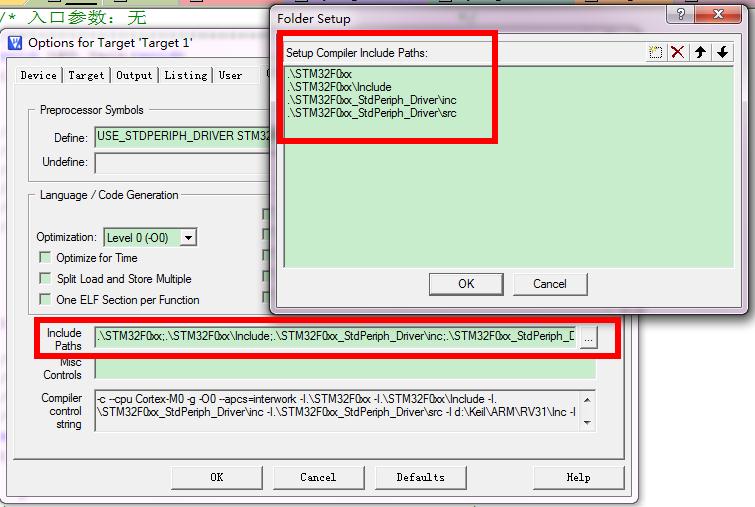
Task: Move selected path up with arrow icon
Action: click(x=700, y=52)
